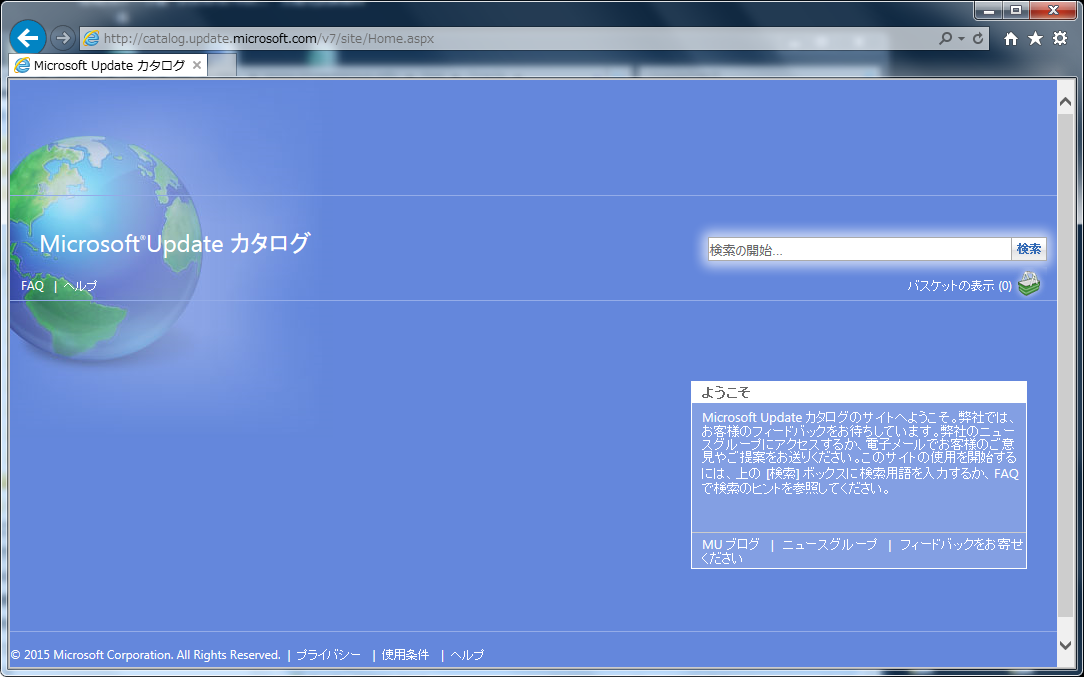Screen dimensions: 1084x677
Task: Open the Tools gear icon
Action: 1060,38
